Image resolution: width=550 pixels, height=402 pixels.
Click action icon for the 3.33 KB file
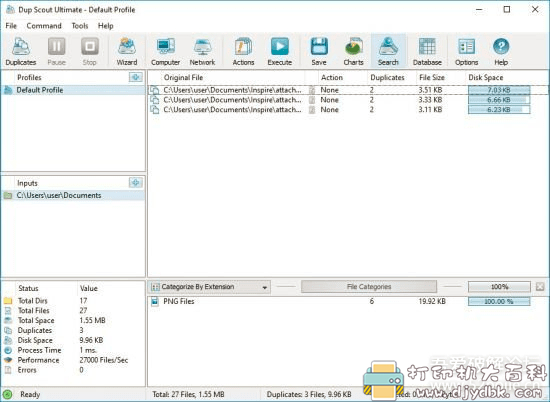[x=312, y=100]
